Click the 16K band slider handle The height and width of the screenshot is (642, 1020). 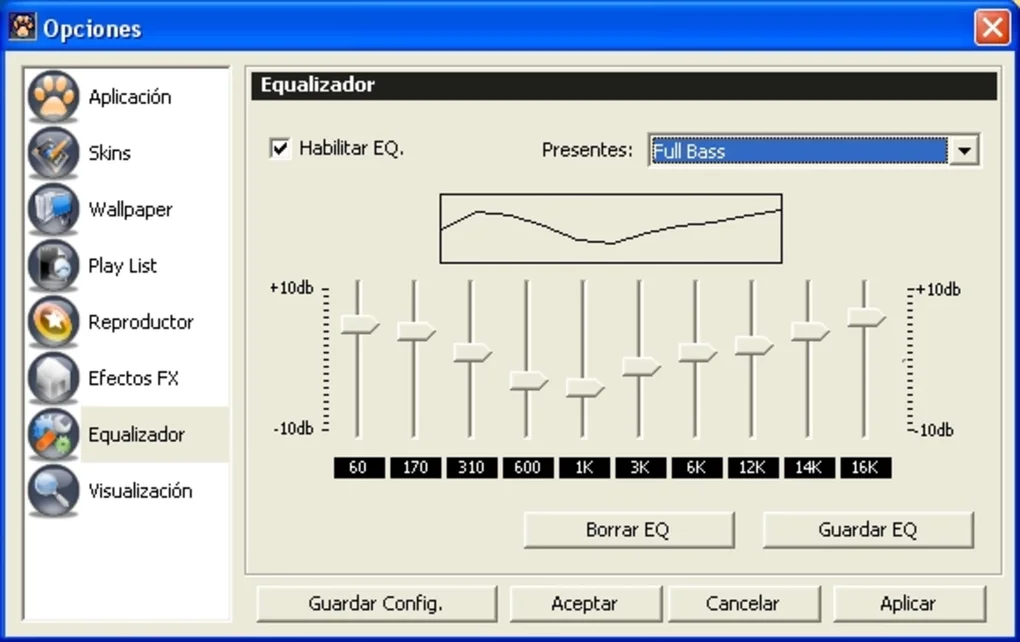[x=866, y=317]
